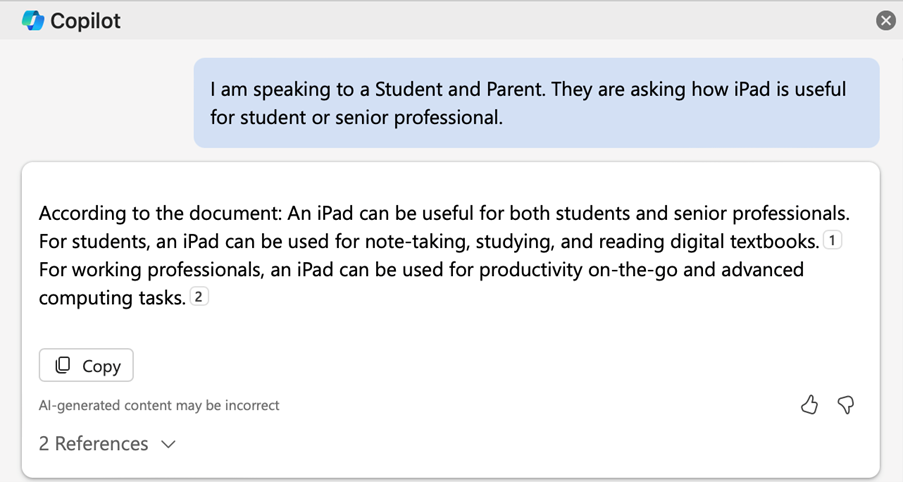Click the sentence about productivity on-the-go
The image size is (903, 482).
point(420,270)
